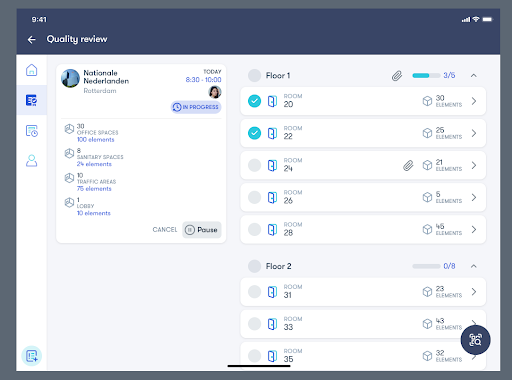
Task: Select the quality review checklist sidebar icon
Action: [x=32, y=100]
